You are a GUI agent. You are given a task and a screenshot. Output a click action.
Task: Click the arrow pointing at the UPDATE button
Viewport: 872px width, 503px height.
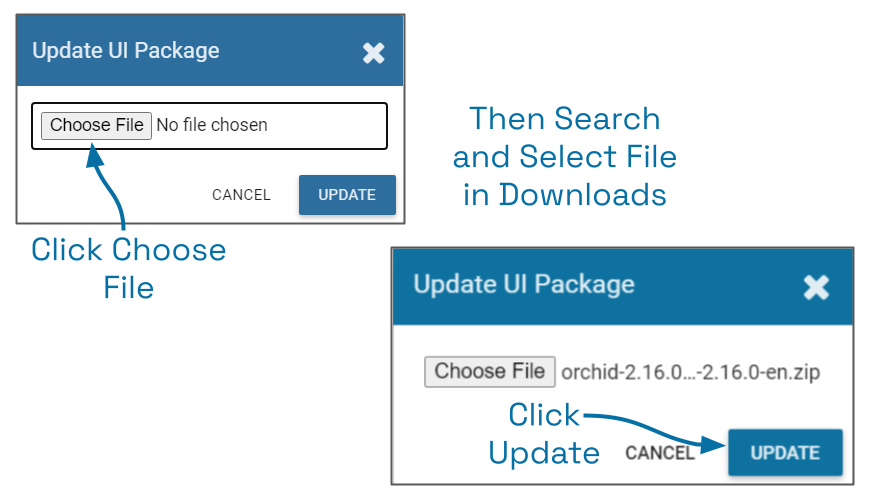tap(660, 430)
